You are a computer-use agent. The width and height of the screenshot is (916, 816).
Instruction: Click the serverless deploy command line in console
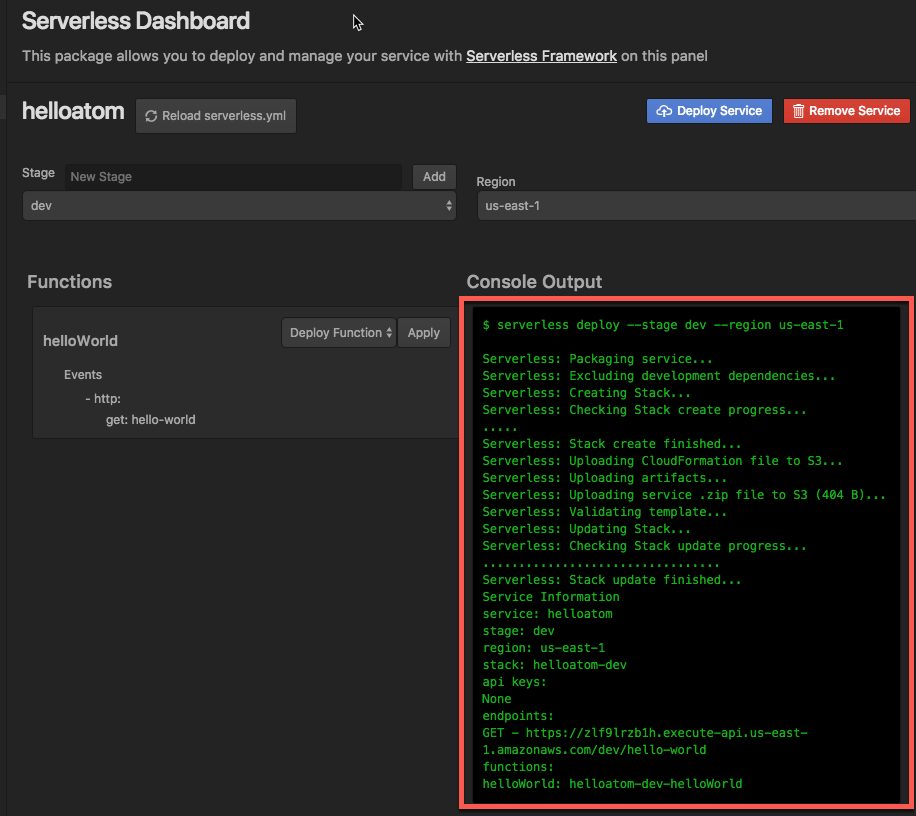[663, 325]
